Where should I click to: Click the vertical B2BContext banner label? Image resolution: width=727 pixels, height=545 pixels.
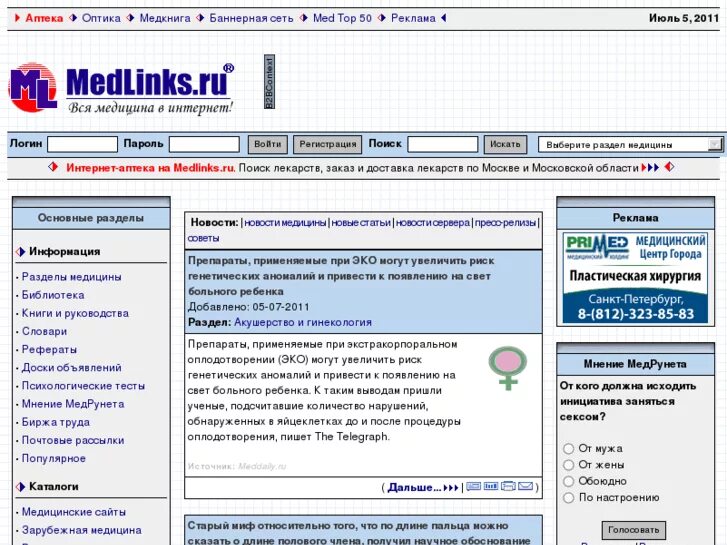coord(269,82)
